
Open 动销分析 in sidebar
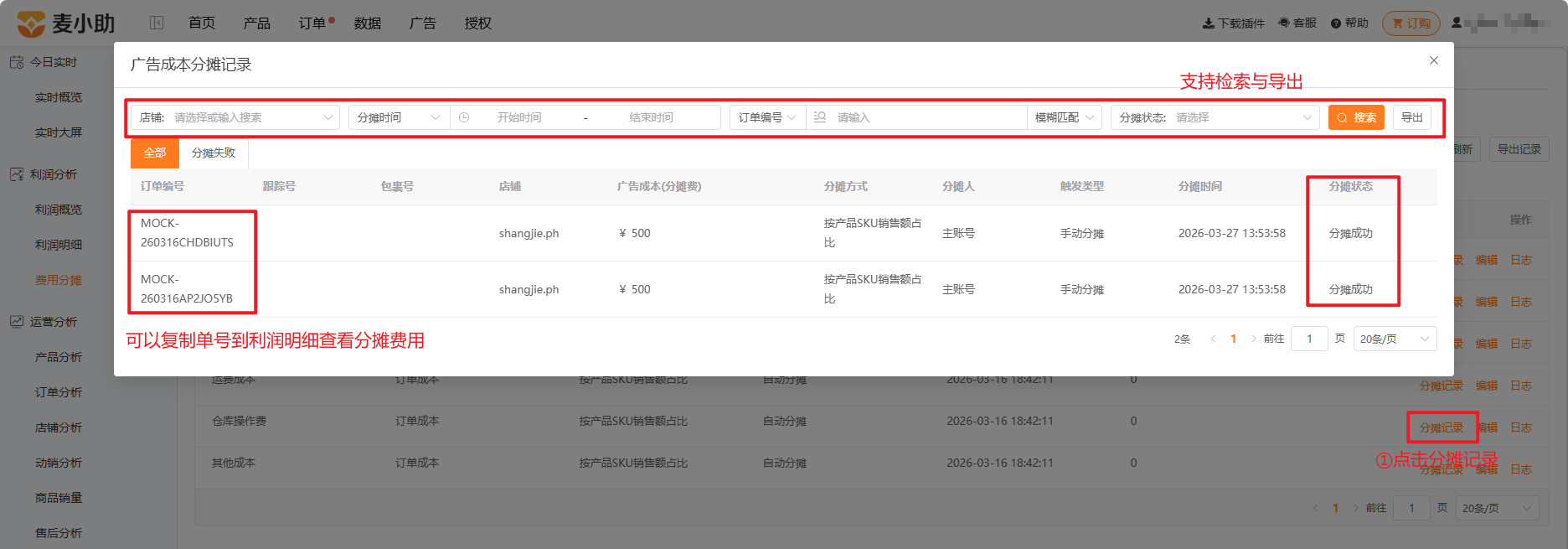pyautogui.click(x=59, y=463)
